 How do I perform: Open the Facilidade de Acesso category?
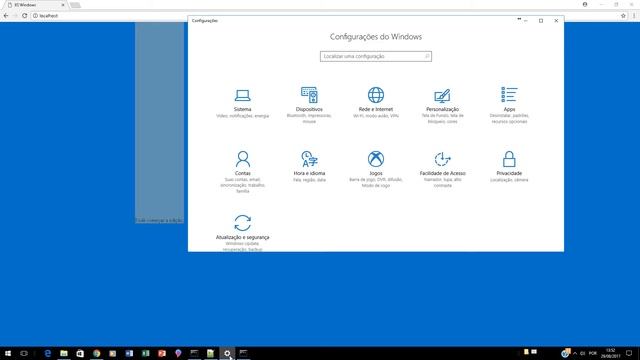[442, 169]
